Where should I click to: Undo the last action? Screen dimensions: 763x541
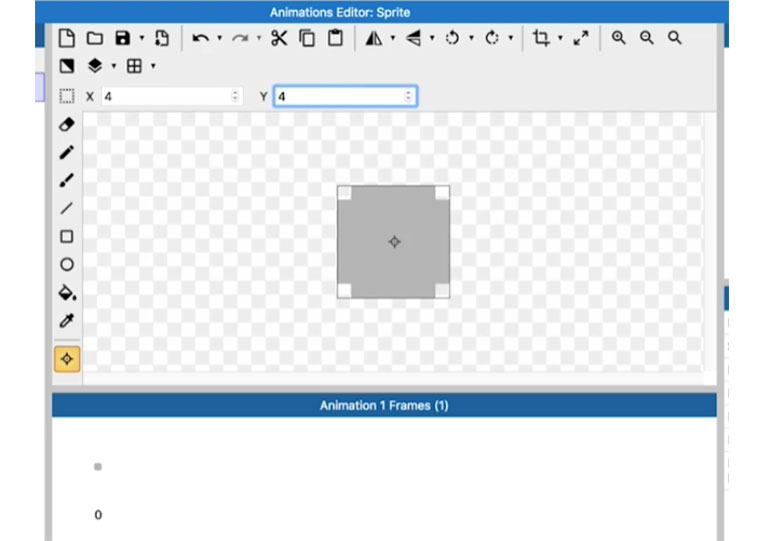(x=200, y=38)
